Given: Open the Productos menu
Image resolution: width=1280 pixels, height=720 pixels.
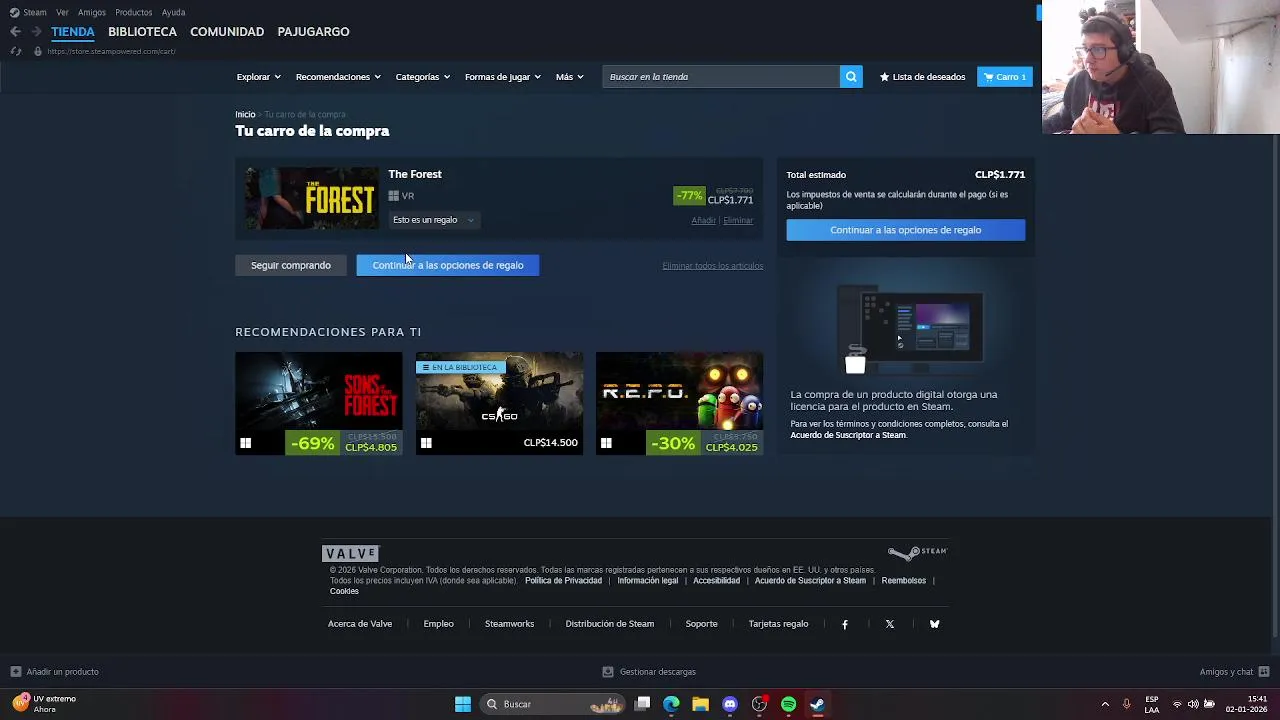Looking at the screenshot, I should 133,12.
